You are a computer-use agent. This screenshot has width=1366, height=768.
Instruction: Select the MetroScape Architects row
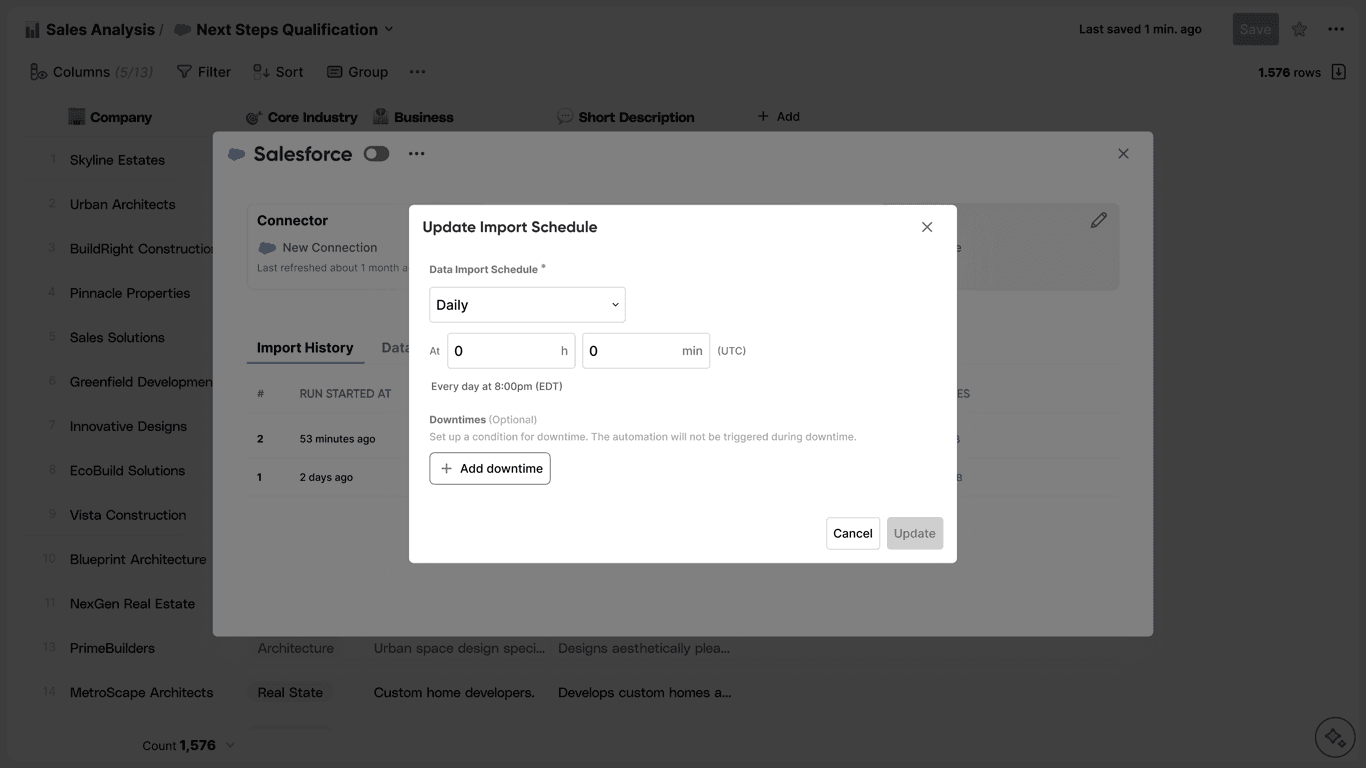pos(141,692)
